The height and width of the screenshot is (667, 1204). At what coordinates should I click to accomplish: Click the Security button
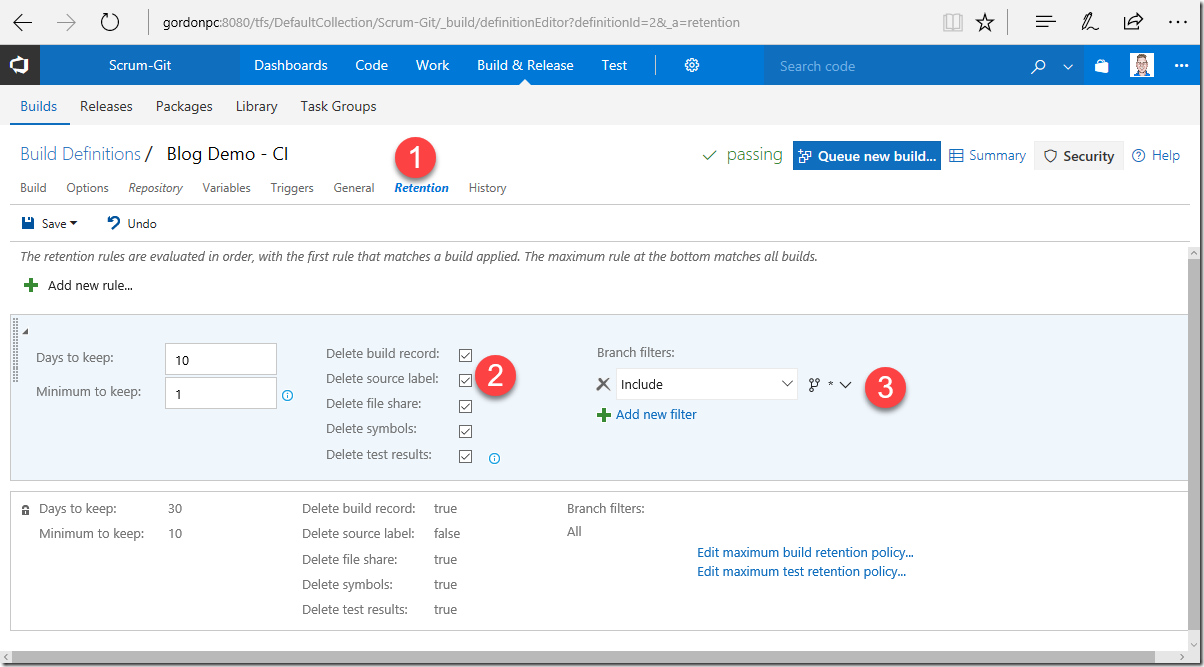point(1079,155)
